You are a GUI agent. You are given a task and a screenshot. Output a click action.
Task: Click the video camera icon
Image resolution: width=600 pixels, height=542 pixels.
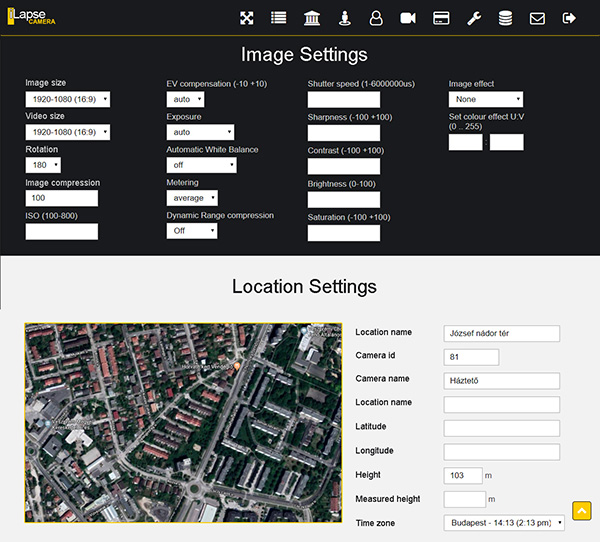click(x=408, y=18)
